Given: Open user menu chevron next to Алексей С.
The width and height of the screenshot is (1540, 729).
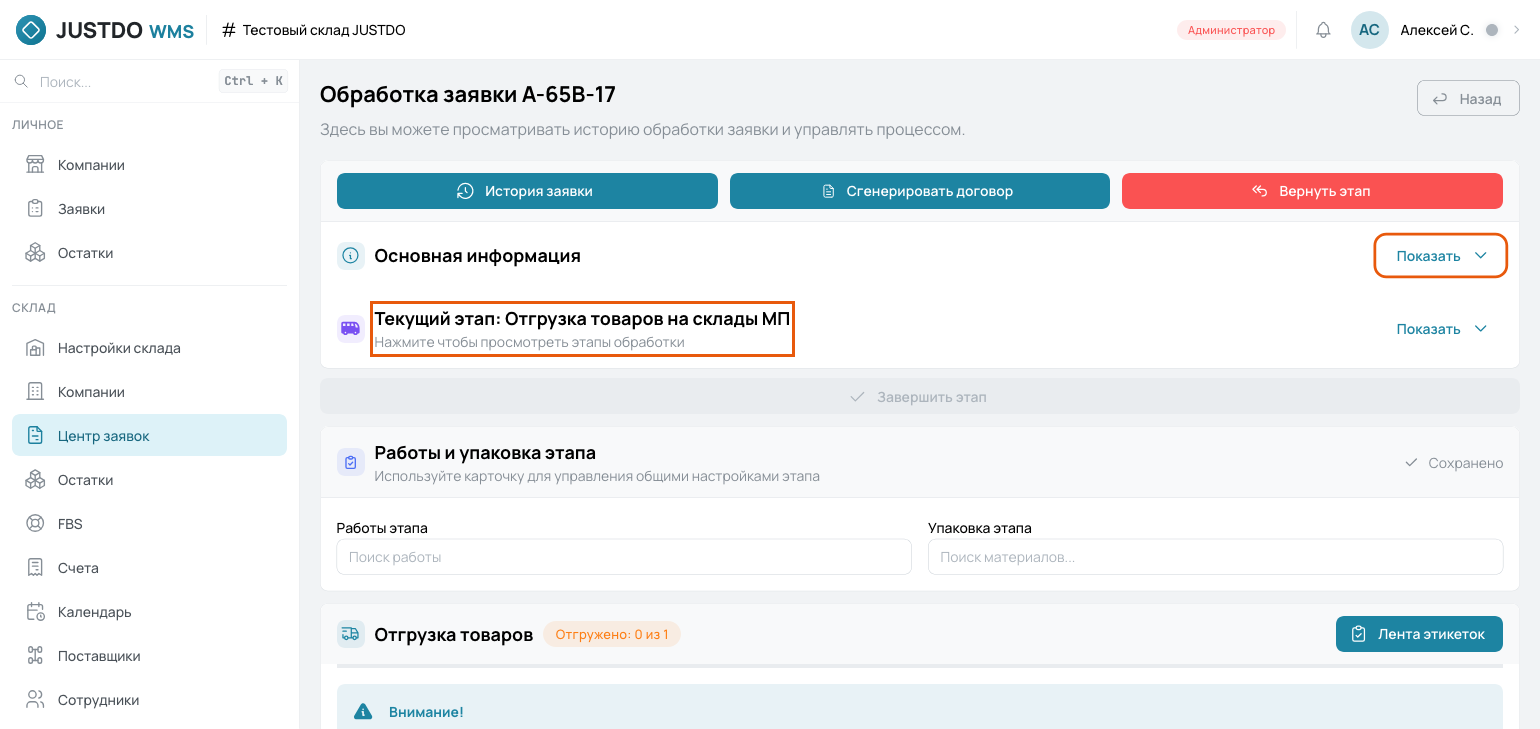Looking at the screenshot, I should coord(1516,30).
